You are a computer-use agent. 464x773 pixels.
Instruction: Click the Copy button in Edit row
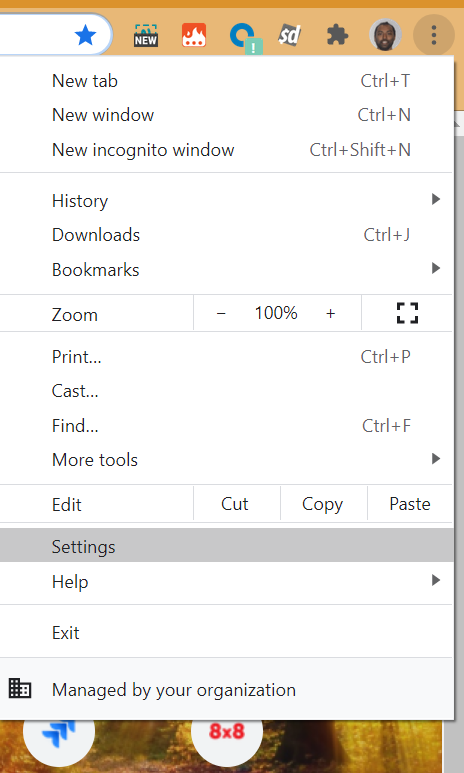click(323, 503)
